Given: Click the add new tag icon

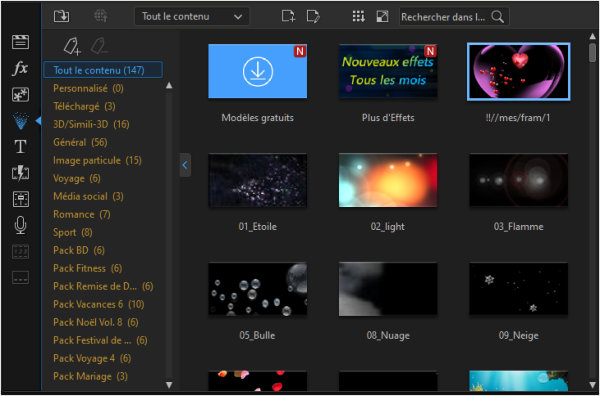Looking at the screenshot, I should pos(72,46).
